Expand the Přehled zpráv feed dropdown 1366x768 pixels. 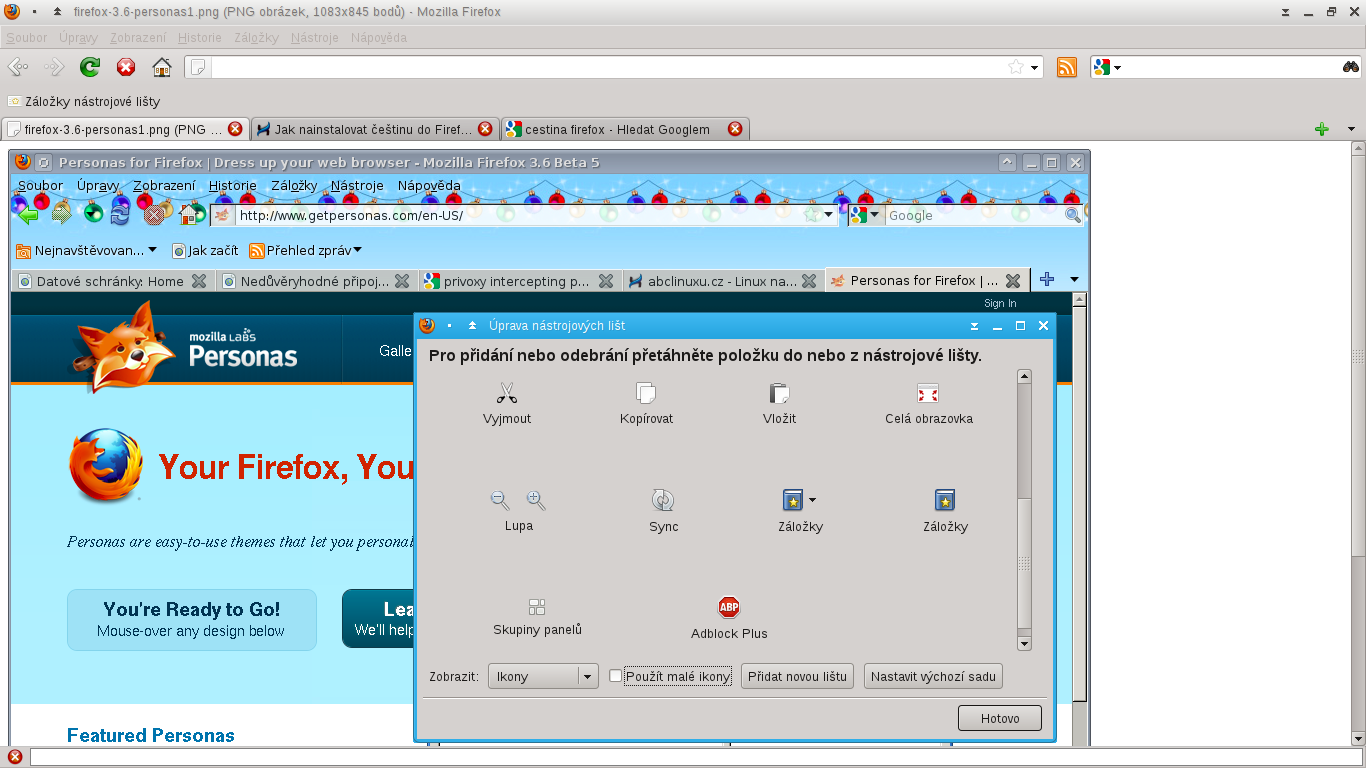[x=358, y=250]
